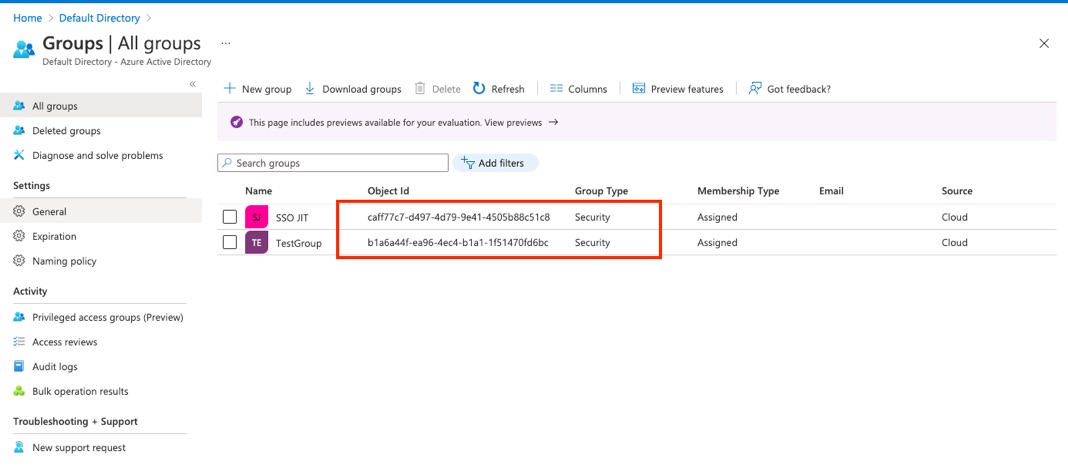Click the Group Type column header

pos(601,191)
